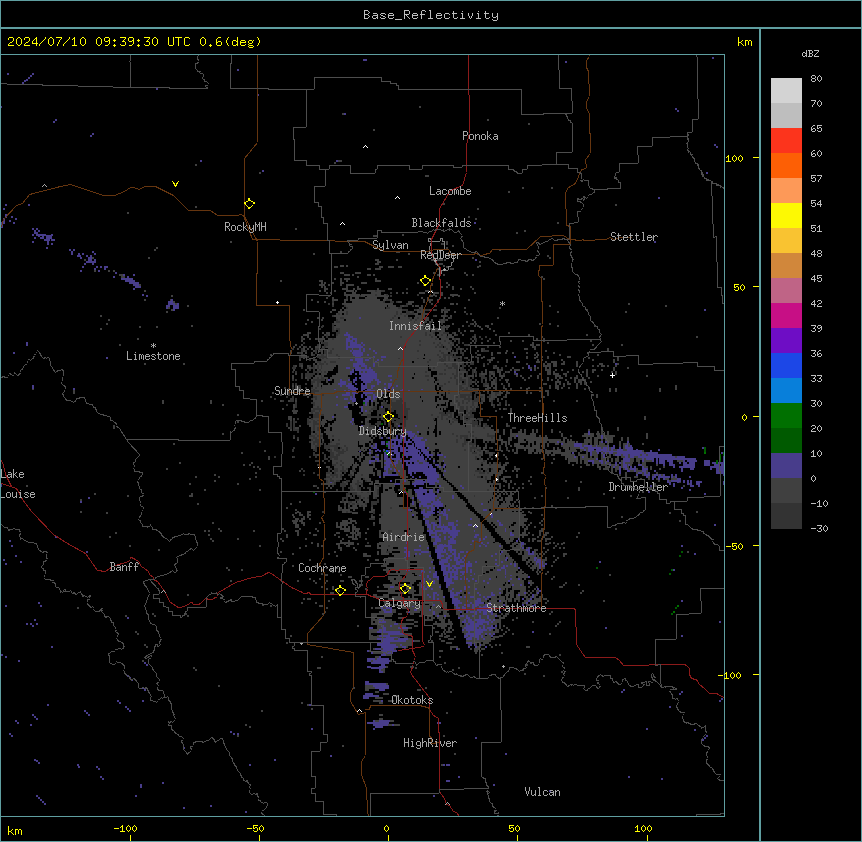
Task: Select the Didsbury label
Action: pyautogui.click(x=383, y=431)
